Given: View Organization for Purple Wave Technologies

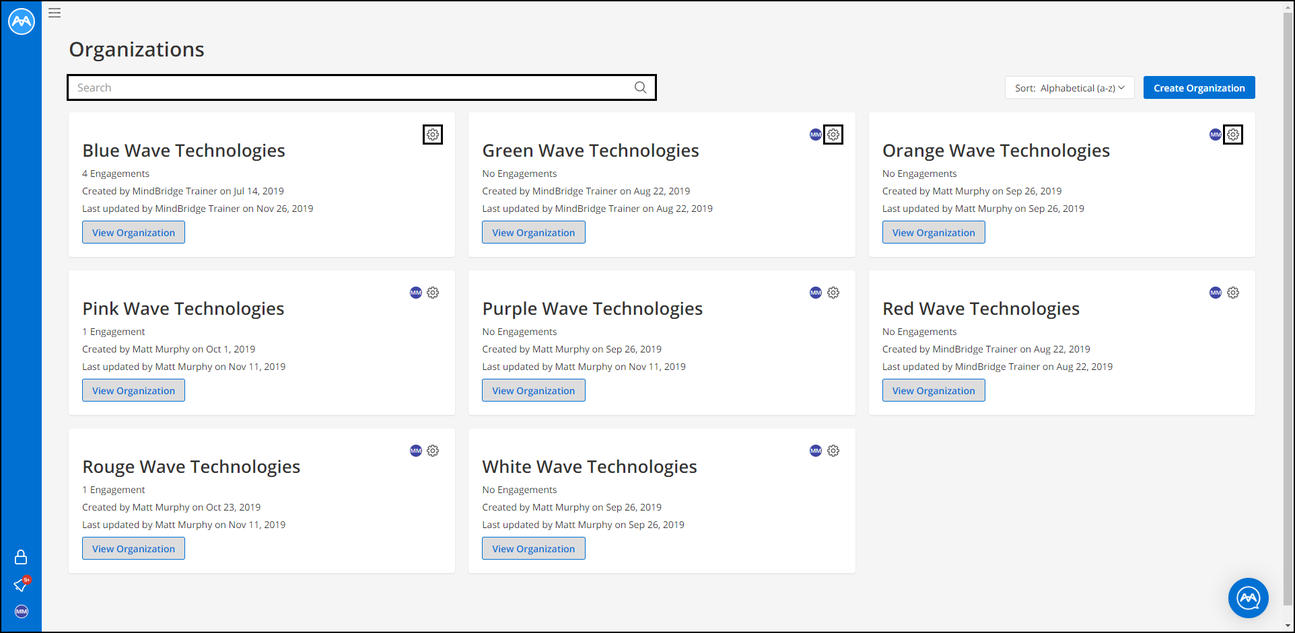Looking at the screenshot, I should tap(533, 391).
